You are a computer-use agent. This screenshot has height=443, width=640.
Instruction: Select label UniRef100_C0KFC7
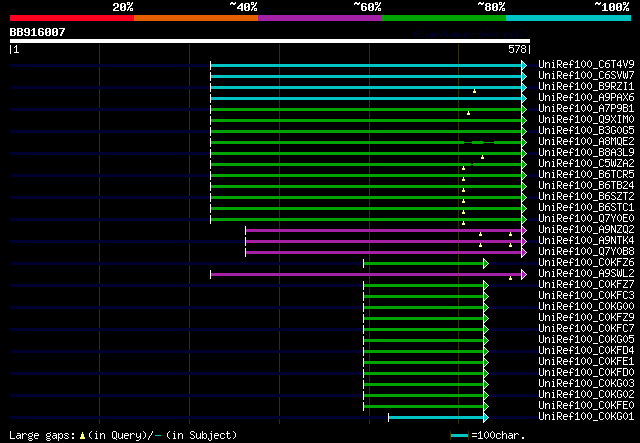pos(586,329)
